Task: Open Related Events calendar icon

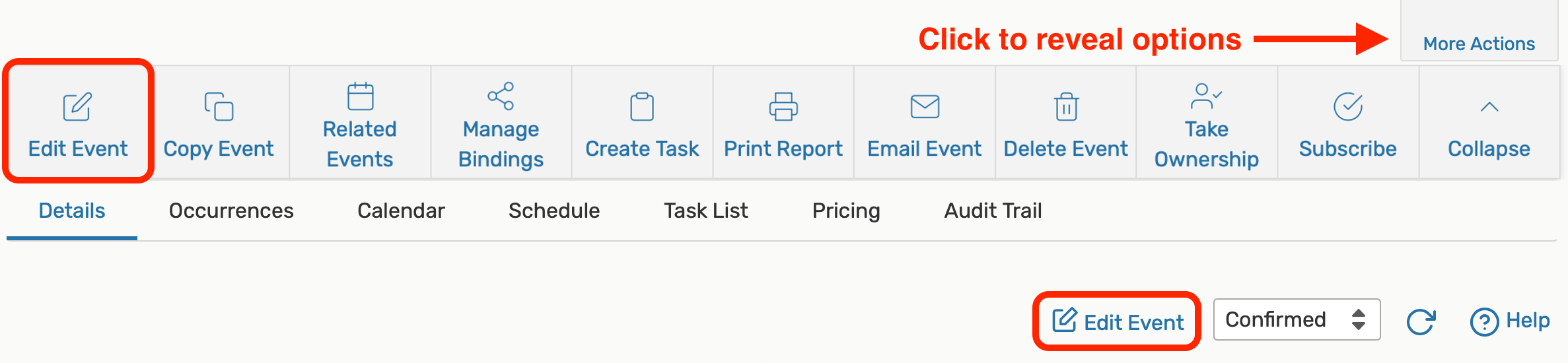Action: coord(360,96)
